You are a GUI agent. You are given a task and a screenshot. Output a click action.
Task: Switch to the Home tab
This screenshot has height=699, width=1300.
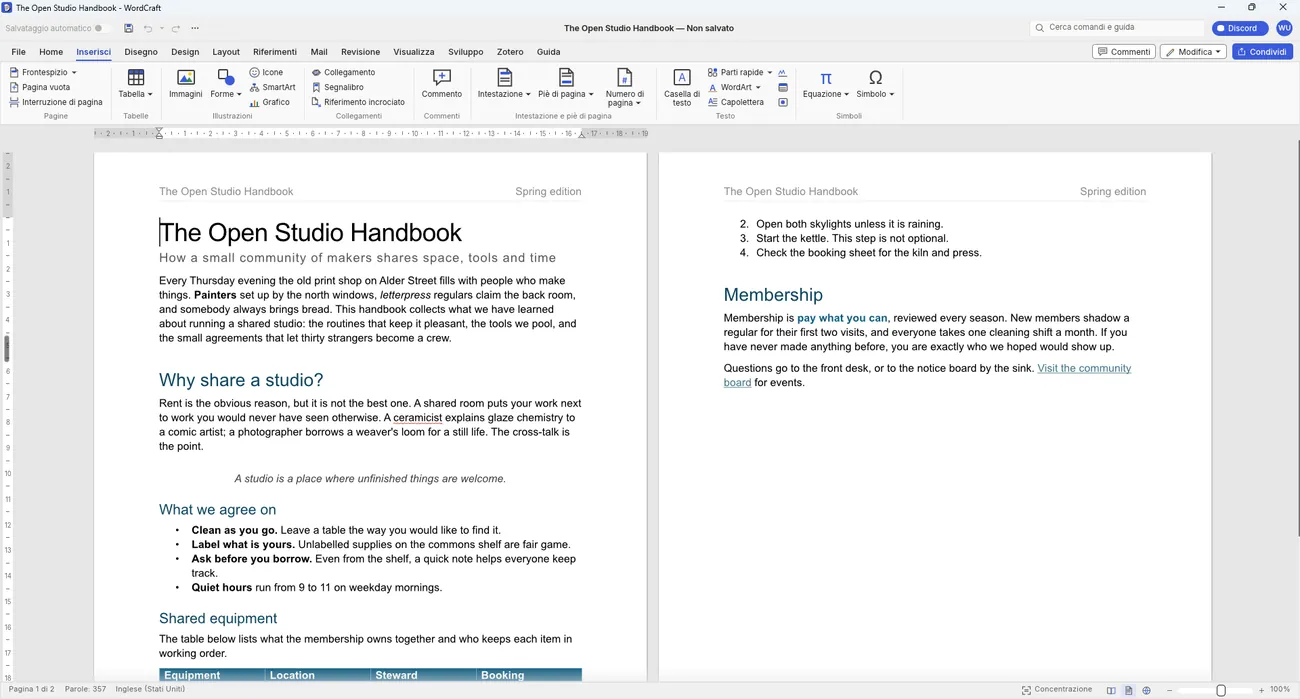point(51,52)
